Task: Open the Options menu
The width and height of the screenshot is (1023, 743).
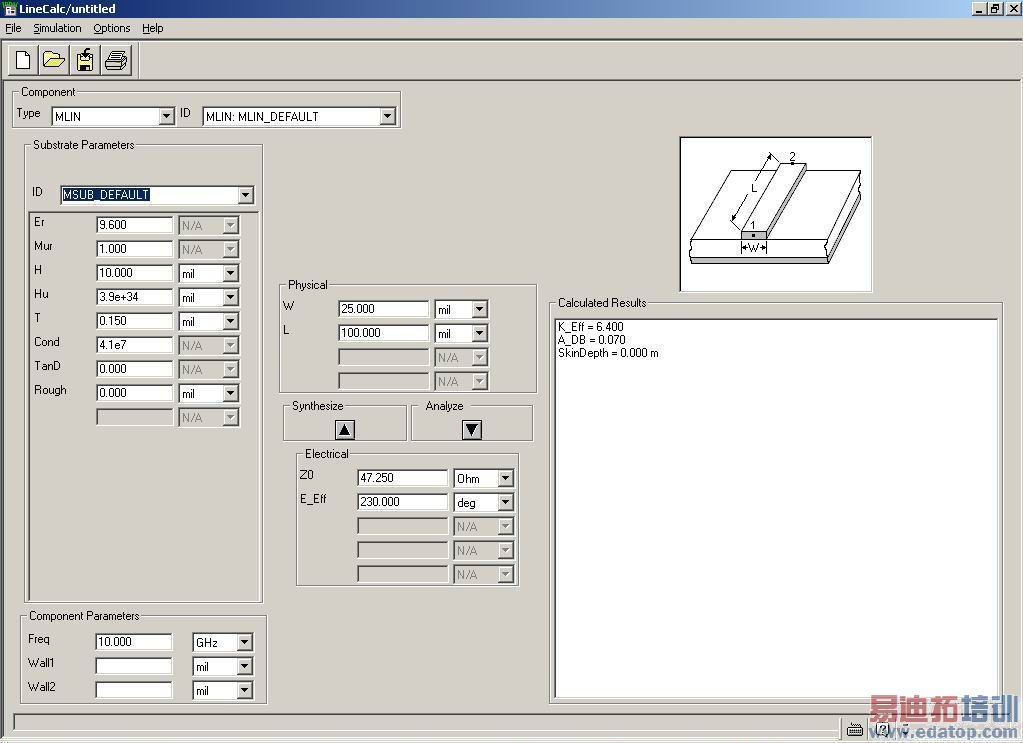Action: 112,28
